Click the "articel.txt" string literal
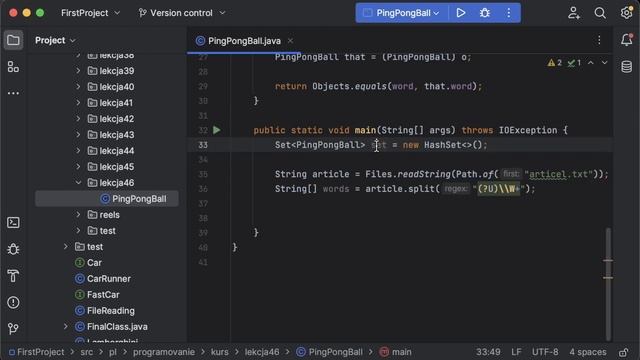 (558, 174)
